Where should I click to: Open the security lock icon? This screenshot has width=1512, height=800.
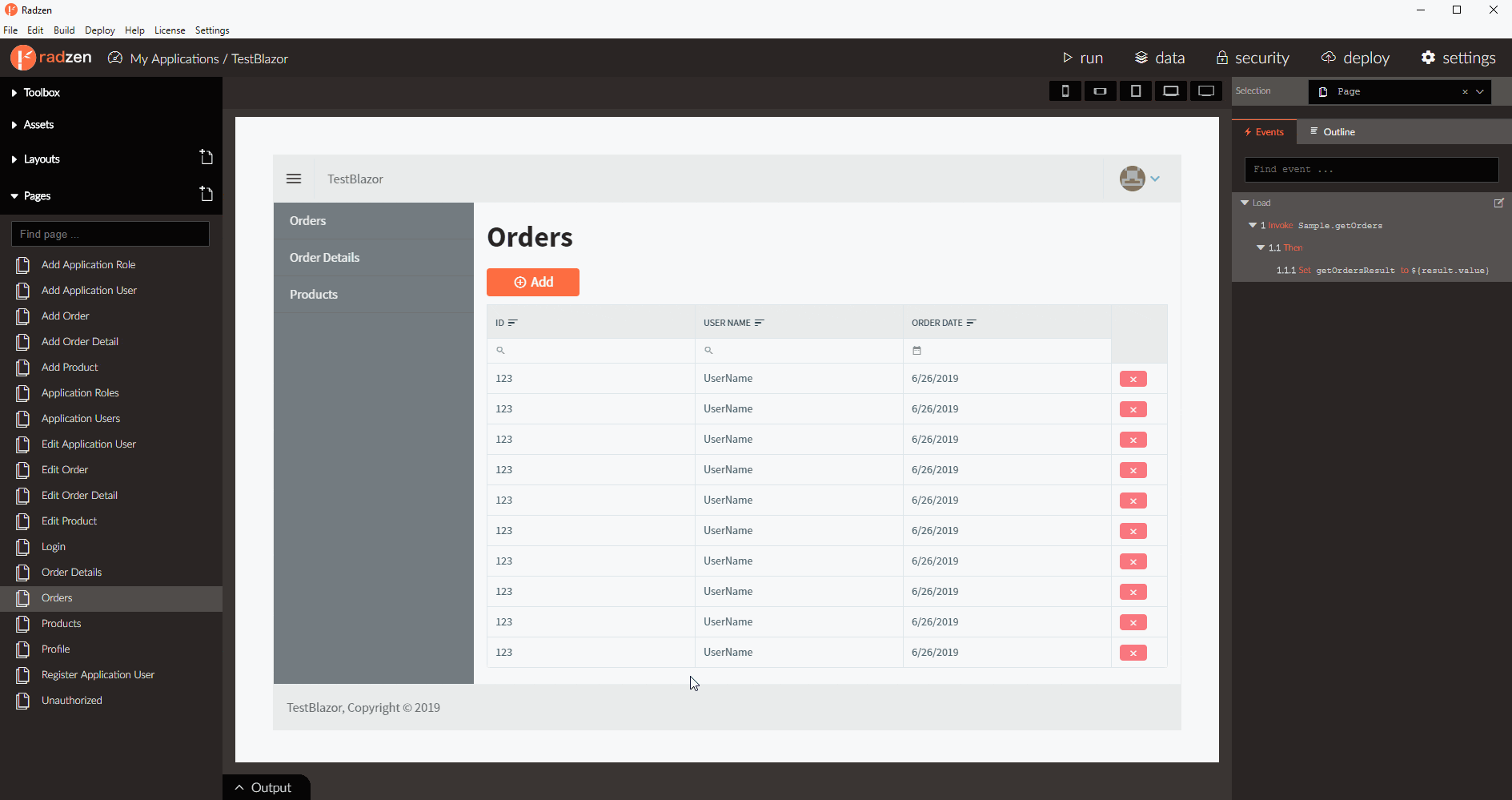tap(1222, 58)
